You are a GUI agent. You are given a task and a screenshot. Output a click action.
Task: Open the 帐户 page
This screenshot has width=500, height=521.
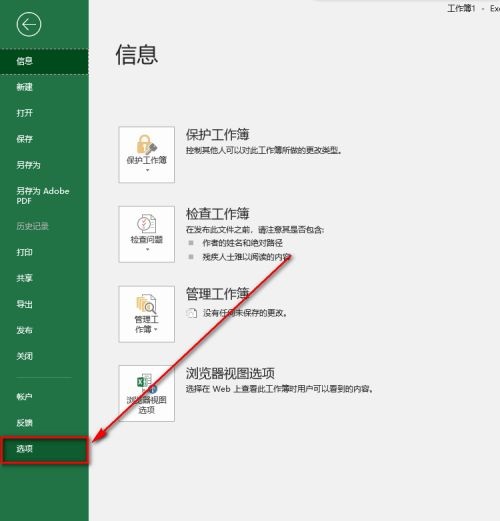tap(44, 397)
